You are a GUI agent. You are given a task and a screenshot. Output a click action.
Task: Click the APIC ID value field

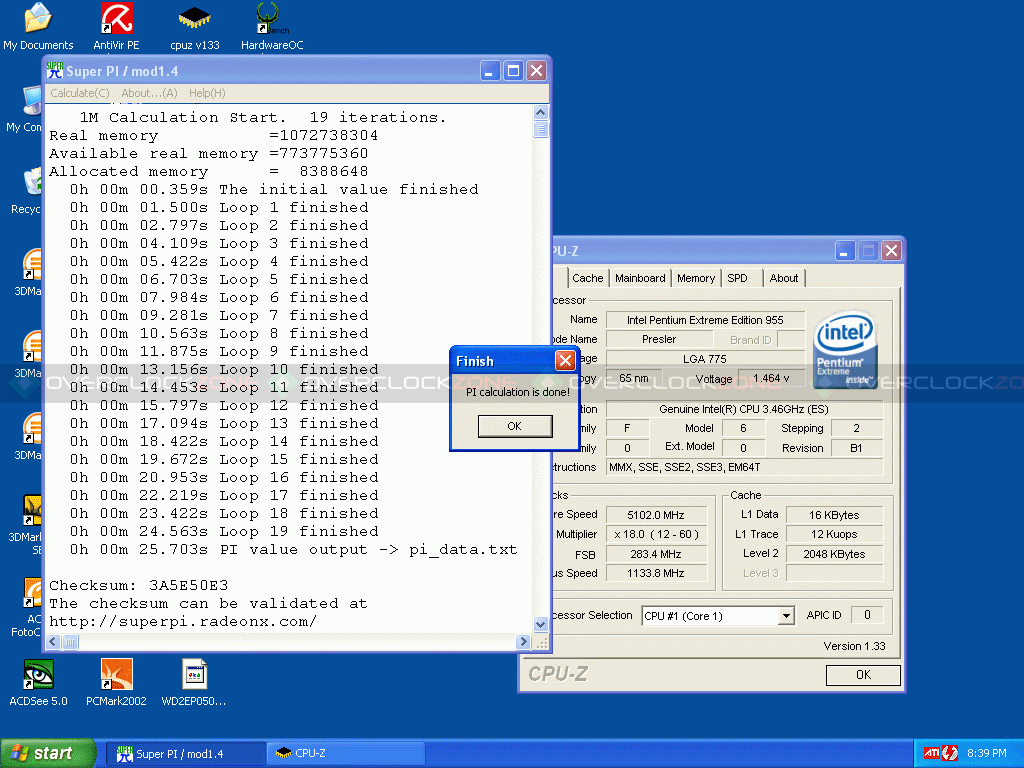coord(867,615)
